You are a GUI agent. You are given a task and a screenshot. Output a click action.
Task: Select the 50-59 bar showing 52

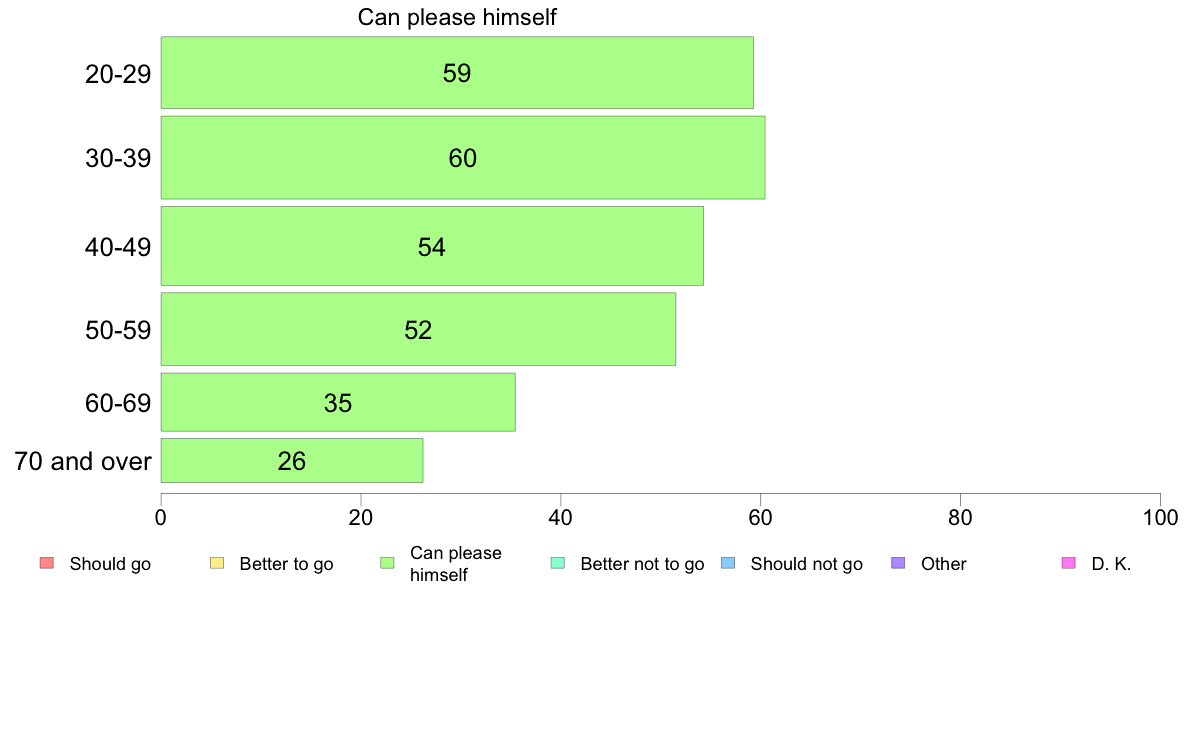pyautogui.click(x=418, y=330)
